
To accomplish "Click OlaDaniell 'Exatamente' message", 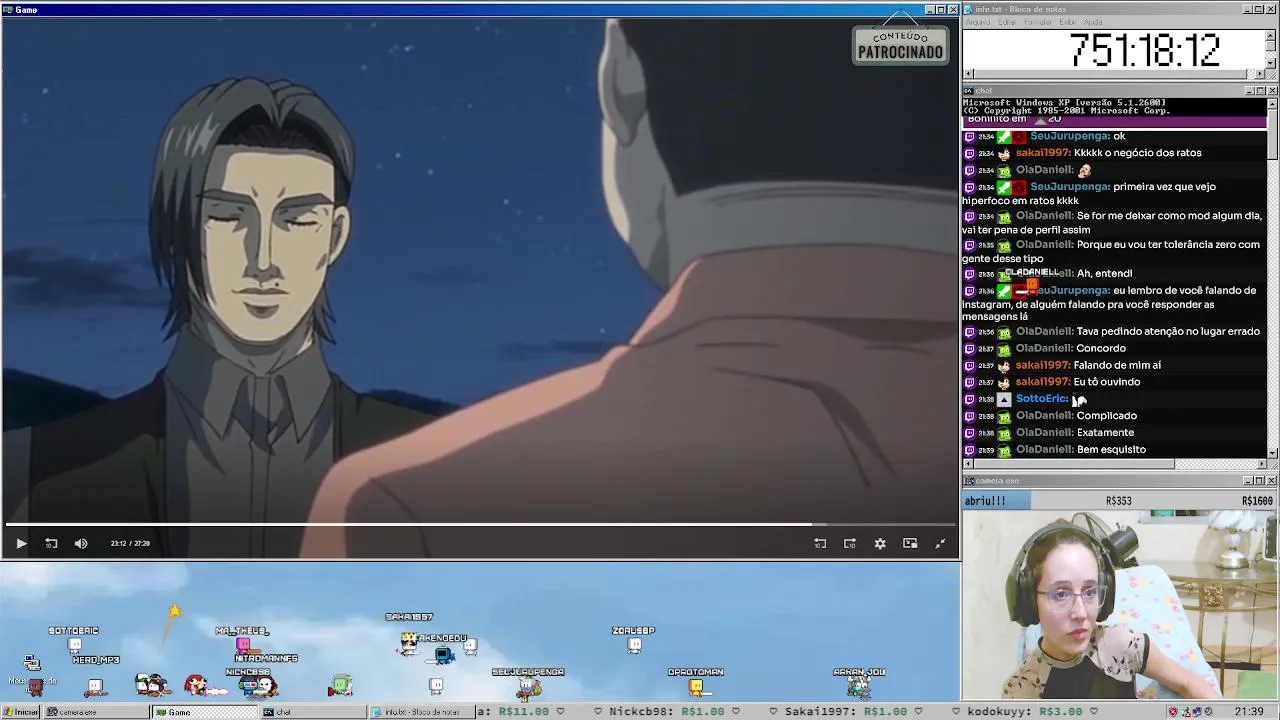I will pos(1105,433).
